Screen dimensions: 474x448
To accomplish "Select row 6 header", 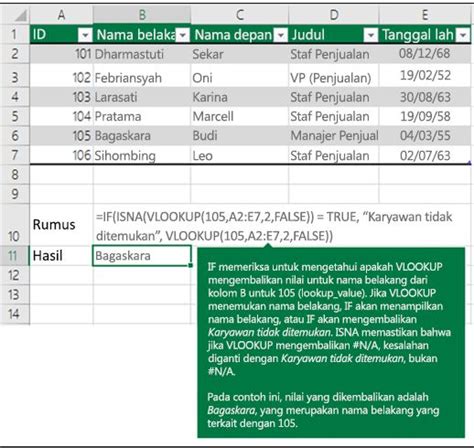I will (15, 135).
